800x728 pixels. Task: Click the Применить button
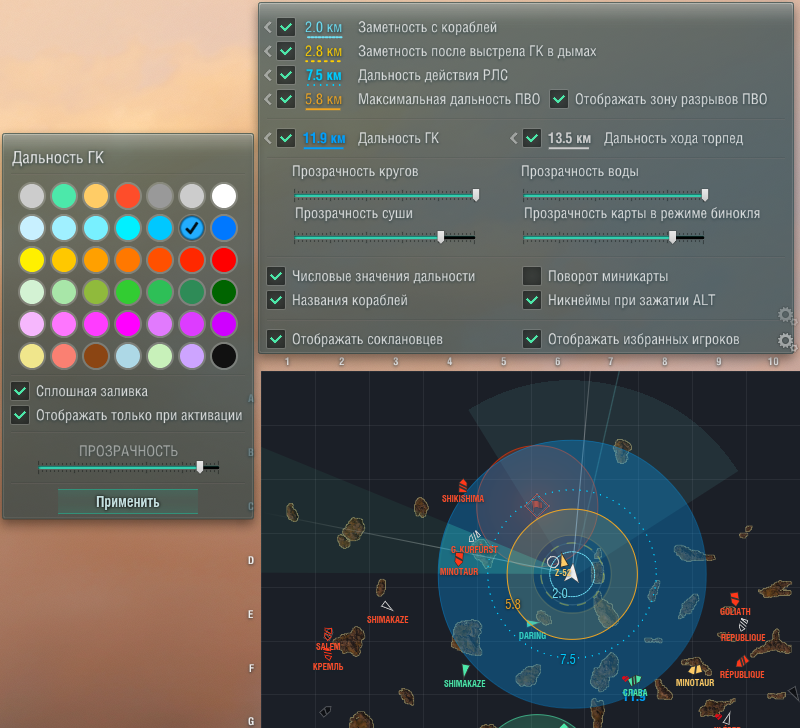128,501
